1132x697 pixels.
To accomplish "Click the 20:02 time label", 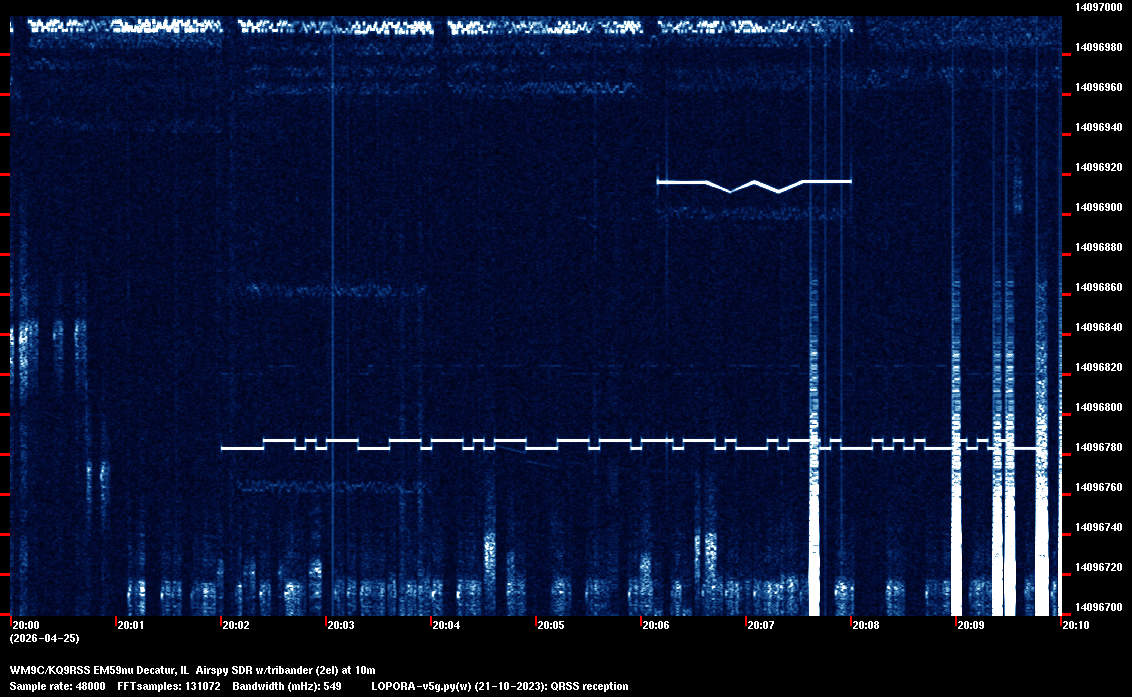I will click(x=235, y=625).
